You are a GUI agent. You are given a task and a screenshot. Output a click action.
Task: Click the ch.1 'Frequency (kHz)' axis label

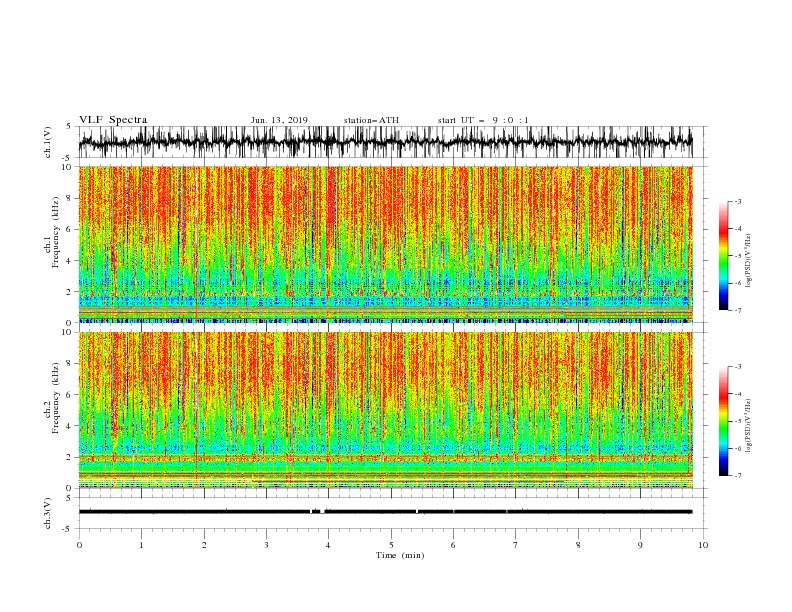click(56, 232)
